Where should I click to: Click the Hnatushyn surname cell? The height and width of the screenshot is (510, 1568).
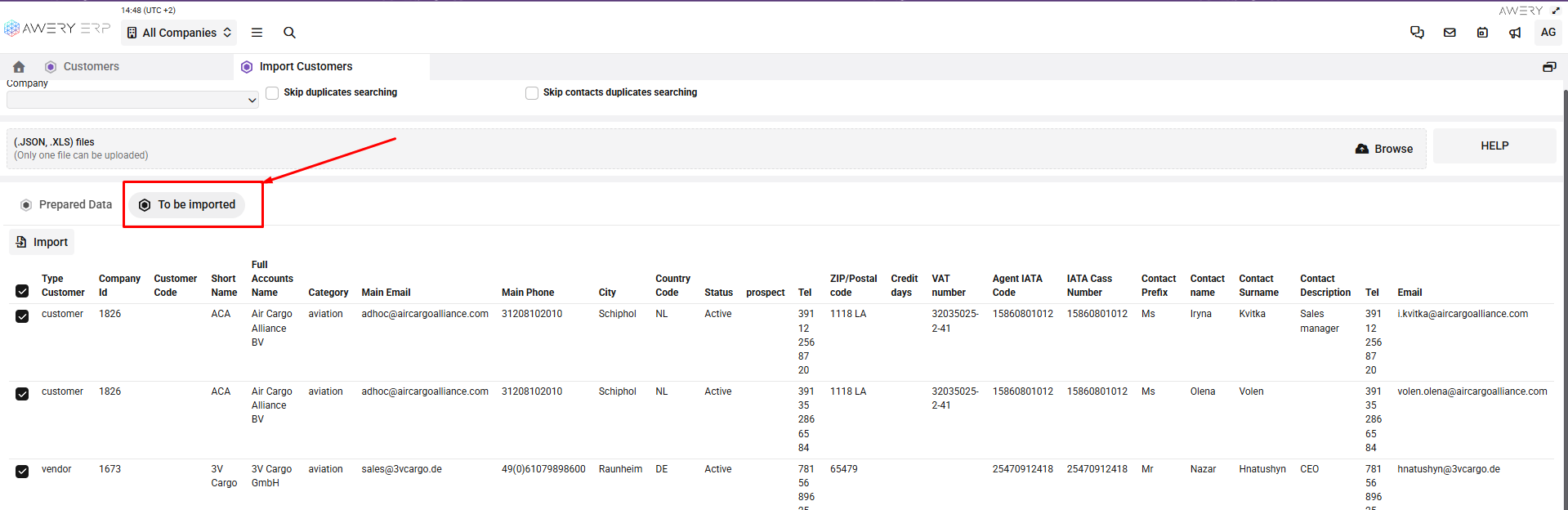[x=1262, y=469]
